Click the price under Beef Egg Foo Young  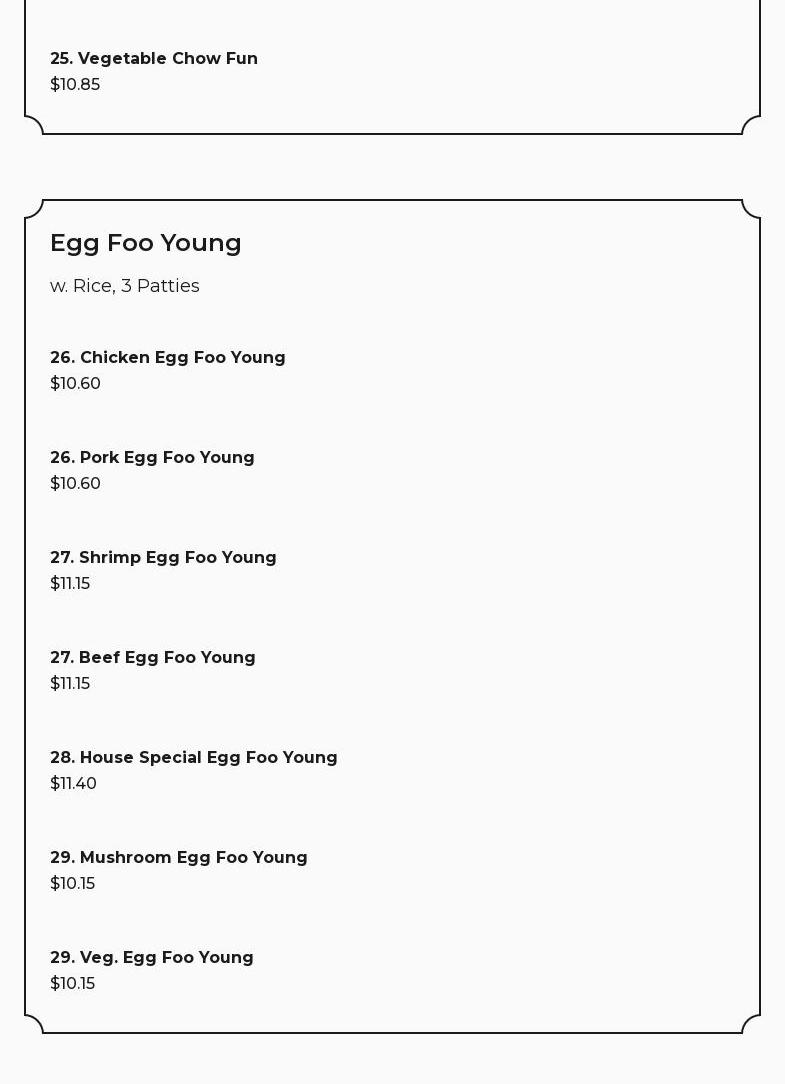[x=70, y=683]
